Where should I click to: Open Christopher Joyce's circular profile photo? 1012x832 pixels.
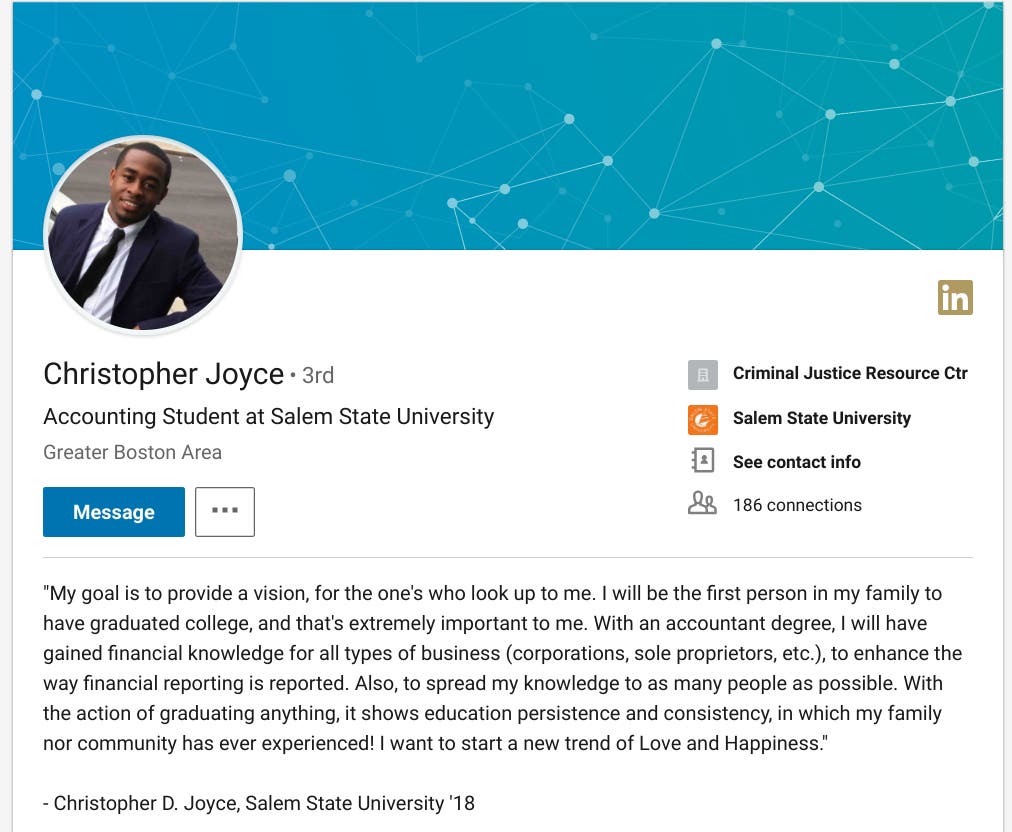tap(143, 234)
